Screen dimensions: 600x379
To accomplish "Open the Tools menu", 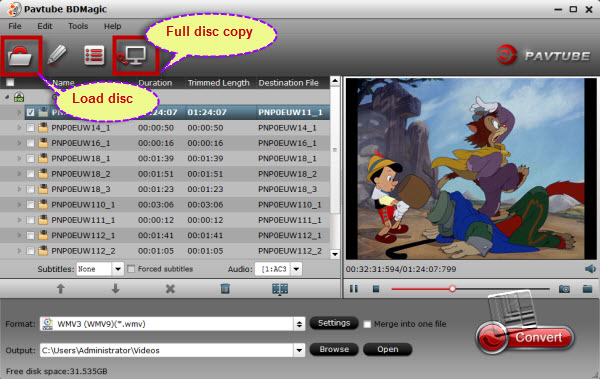I will coord(78,26).
